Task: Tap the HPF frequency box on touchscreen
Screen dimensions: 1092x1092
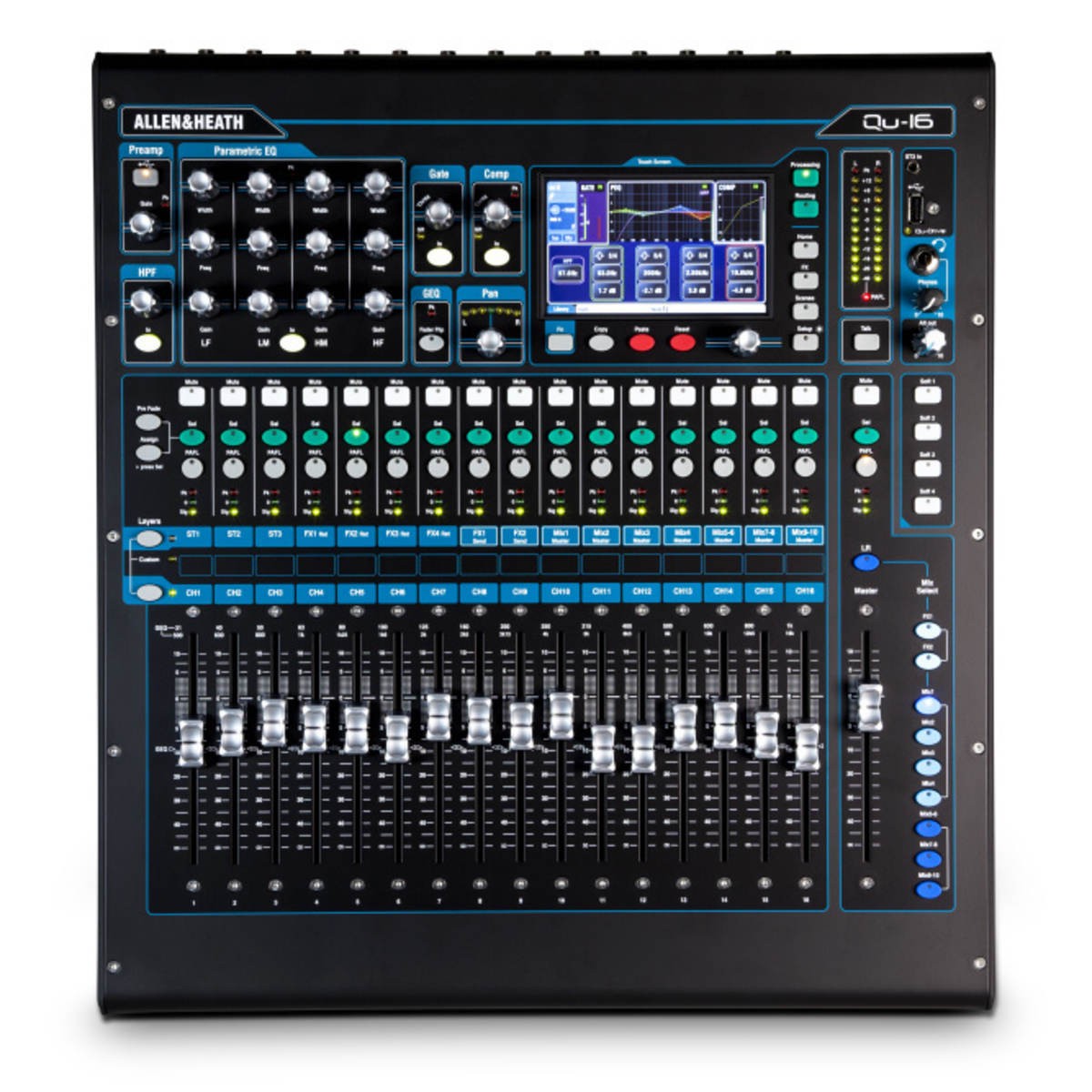Action: pyautogui.click(x=567, y=269)
